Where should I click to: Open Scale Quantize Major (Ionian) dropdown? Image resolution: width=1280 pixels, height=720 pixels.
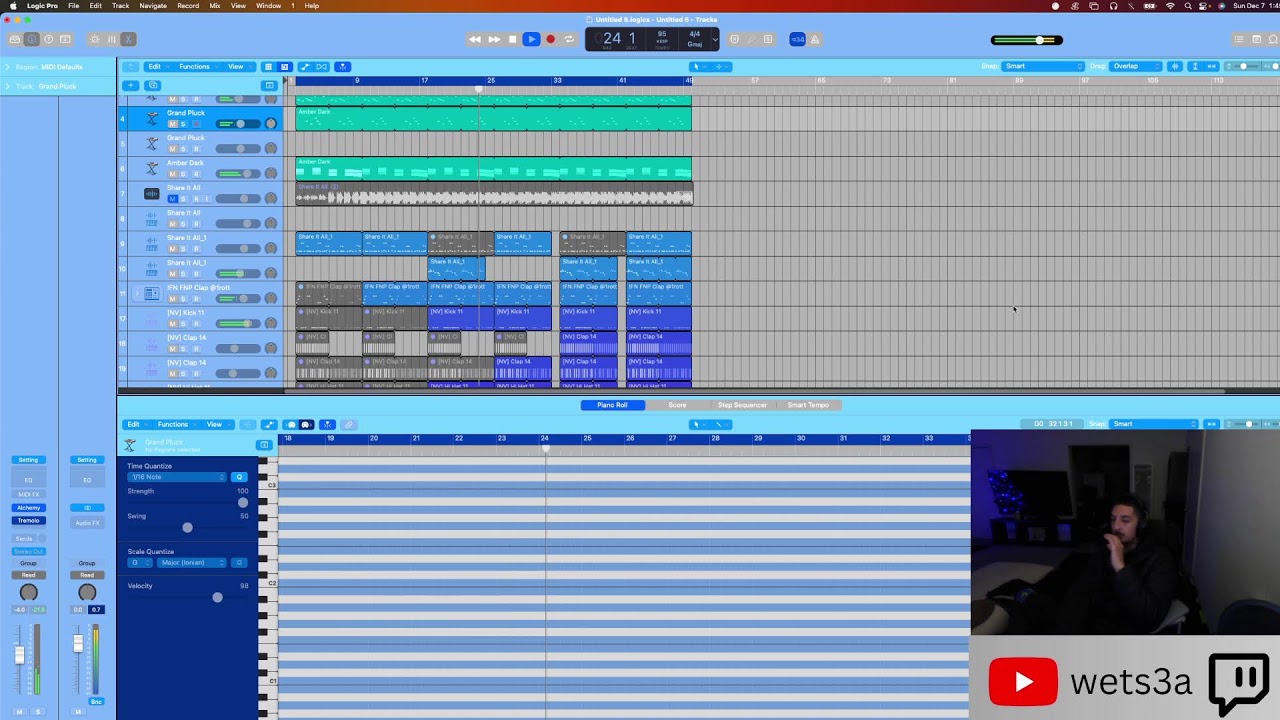pos(192,563)
